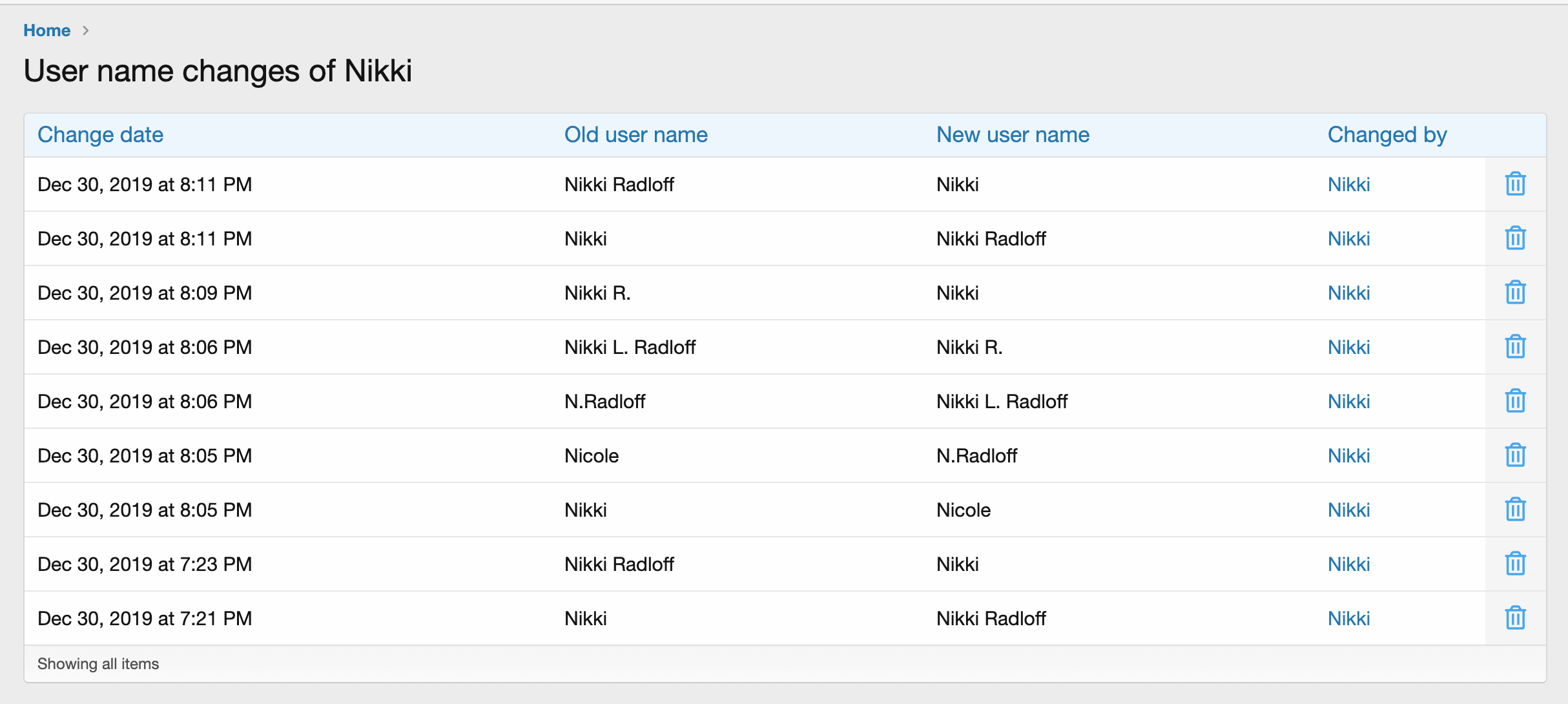Click trash icon for Nicole to N.Radloff change
The image size is (1568, 704).
[1515, 455]
